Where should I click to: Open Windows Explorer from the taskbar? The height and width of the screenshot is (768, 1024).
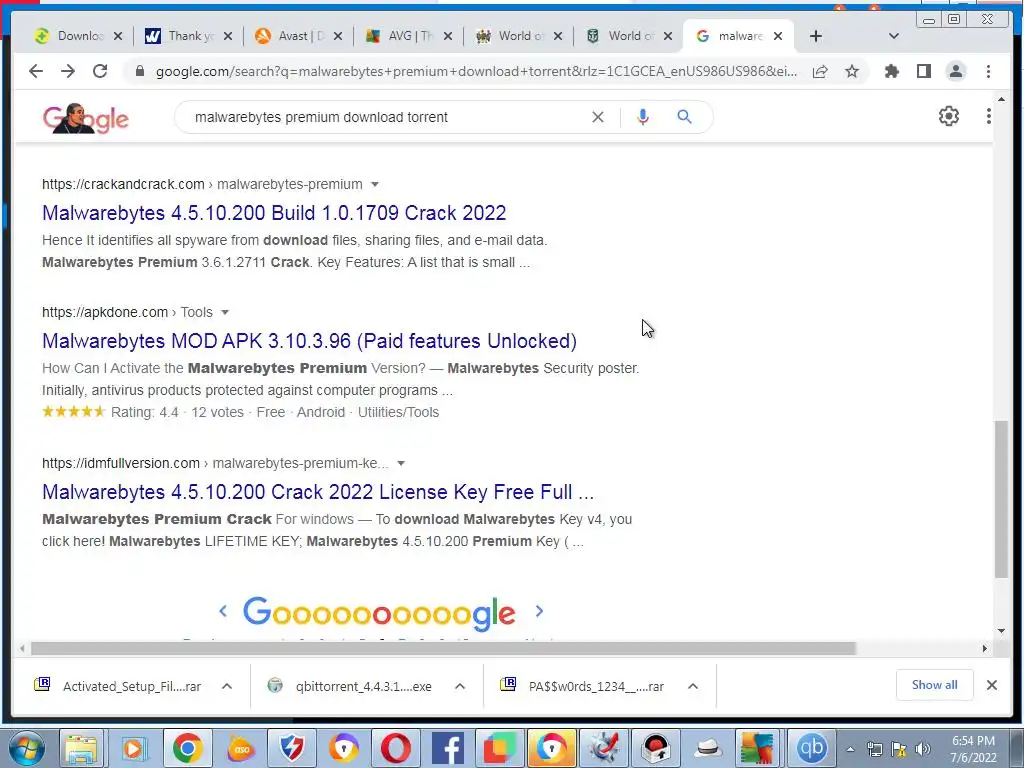pos(82,748)
